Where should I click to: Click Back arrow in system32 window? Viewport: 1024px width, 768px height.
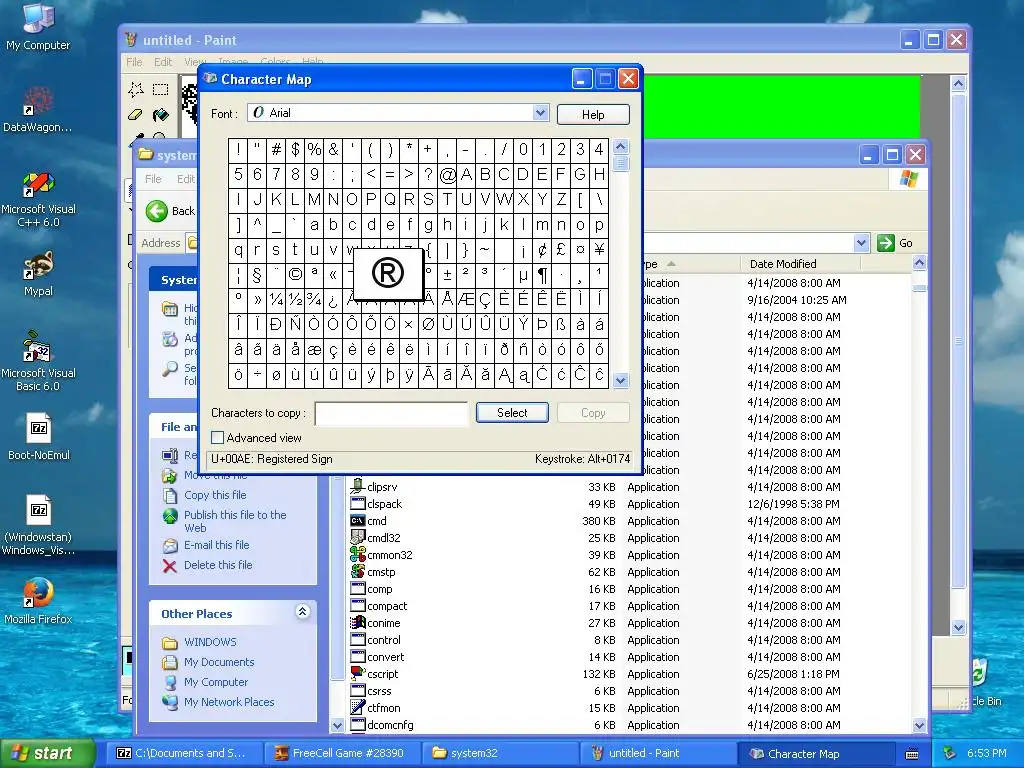tap(157, 211)
